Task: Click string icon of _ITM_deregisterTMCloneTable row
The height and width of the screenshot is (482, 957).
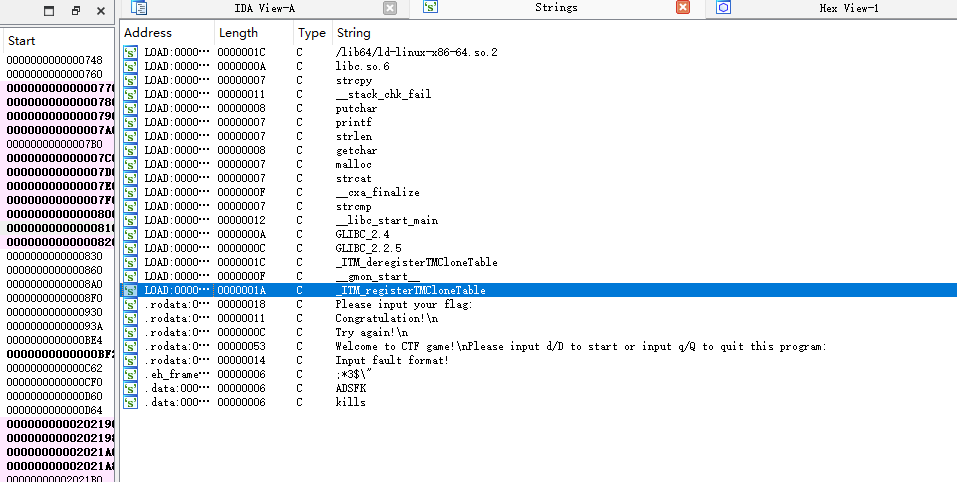Action: pos(131,263)
